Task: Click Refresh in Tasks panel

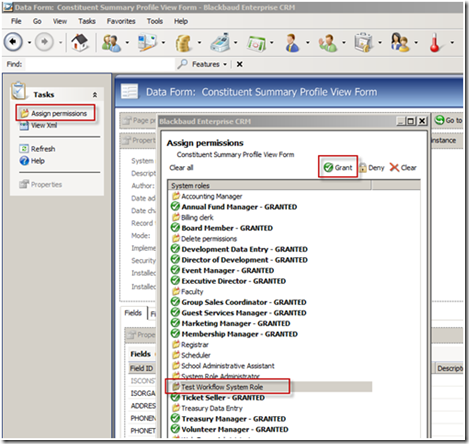Action: pos(37,149)
